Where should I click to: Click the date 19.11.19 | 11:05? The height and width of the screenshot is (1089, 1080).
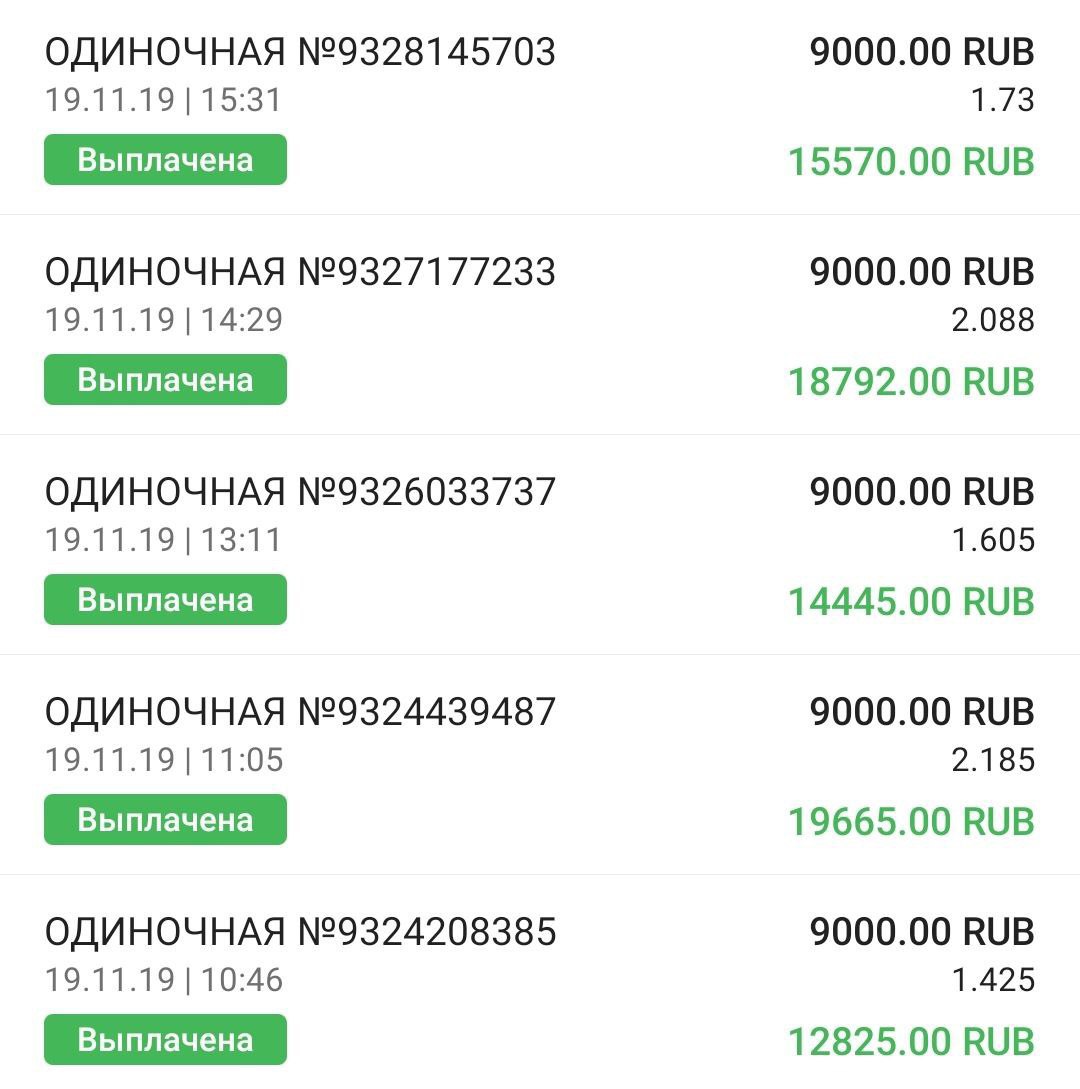click(x=164, y=760)
